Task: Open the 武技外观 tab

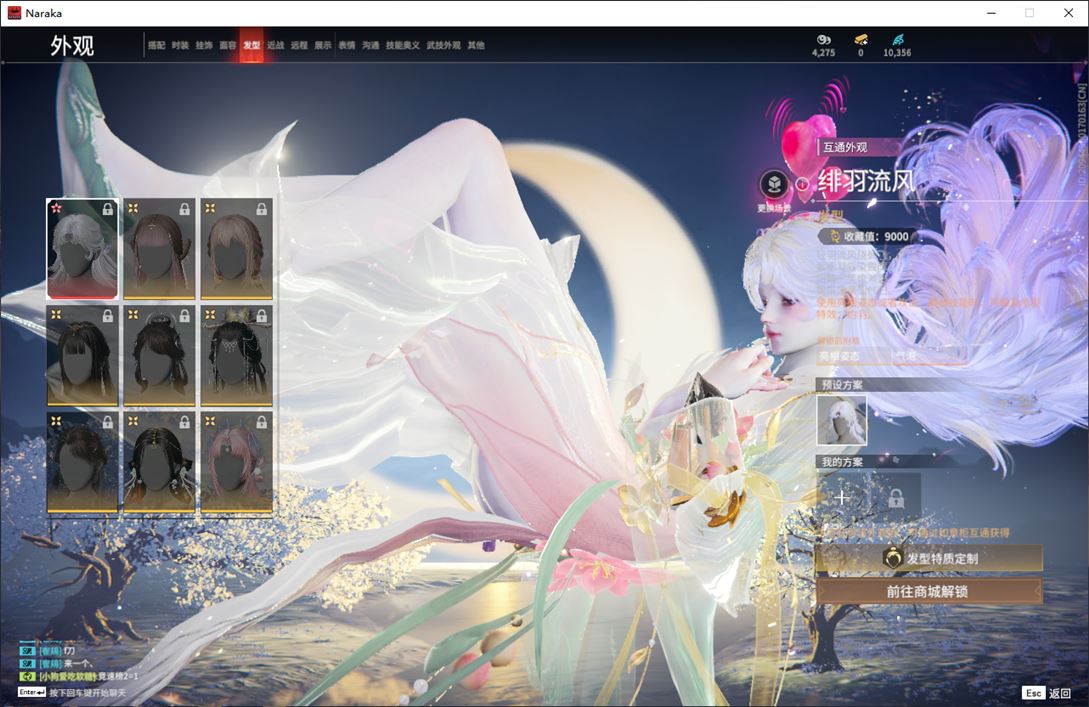Action: click(x=443, y=45)
